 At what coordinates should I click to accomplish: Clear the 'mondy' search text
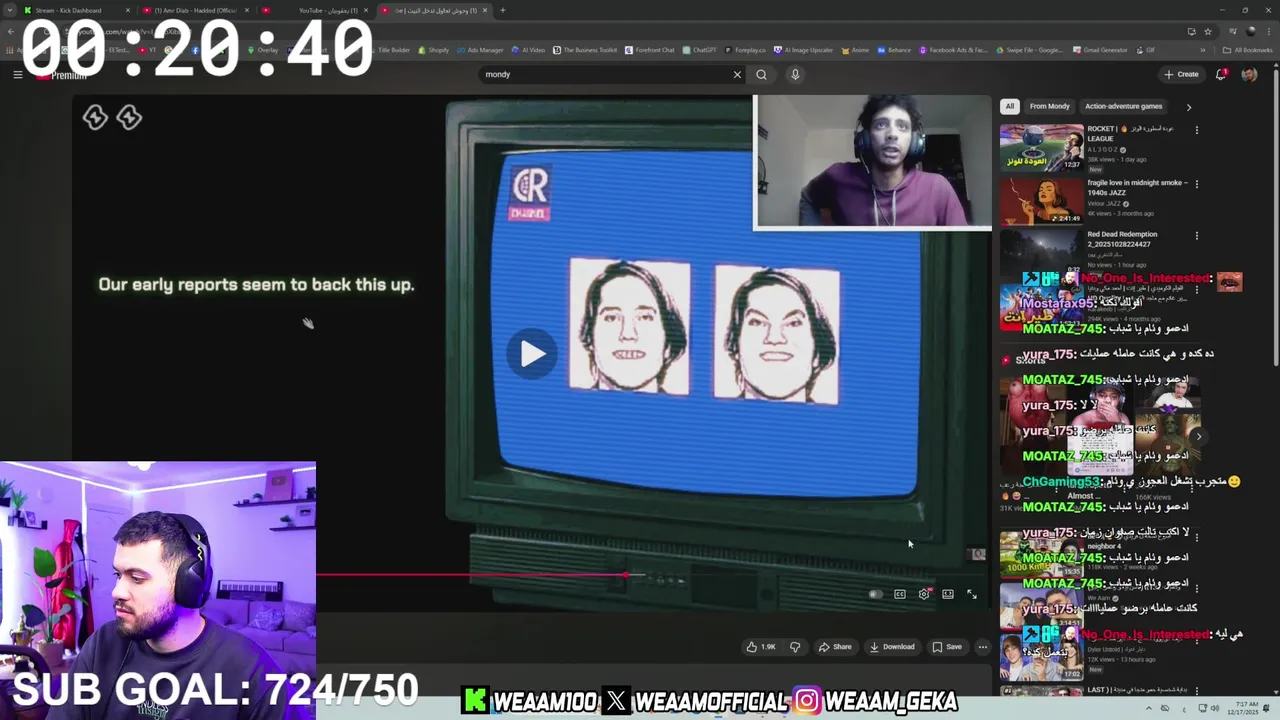(x=737, y=74)
